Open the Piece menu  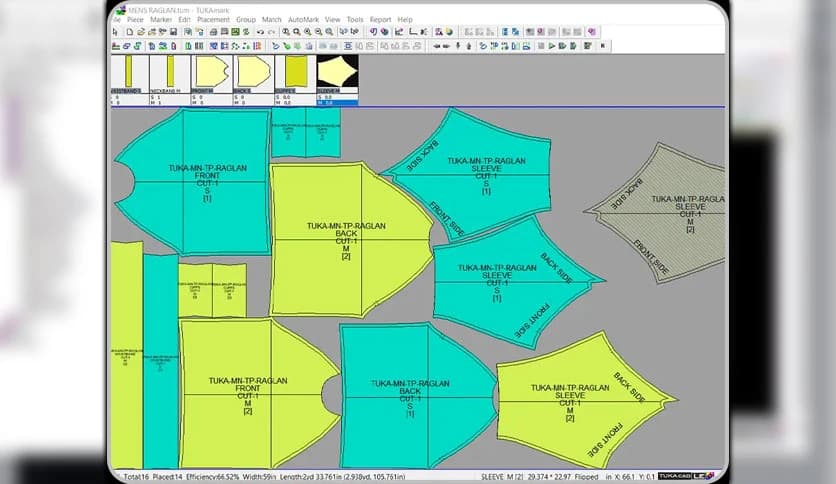(x=133, y=19)
